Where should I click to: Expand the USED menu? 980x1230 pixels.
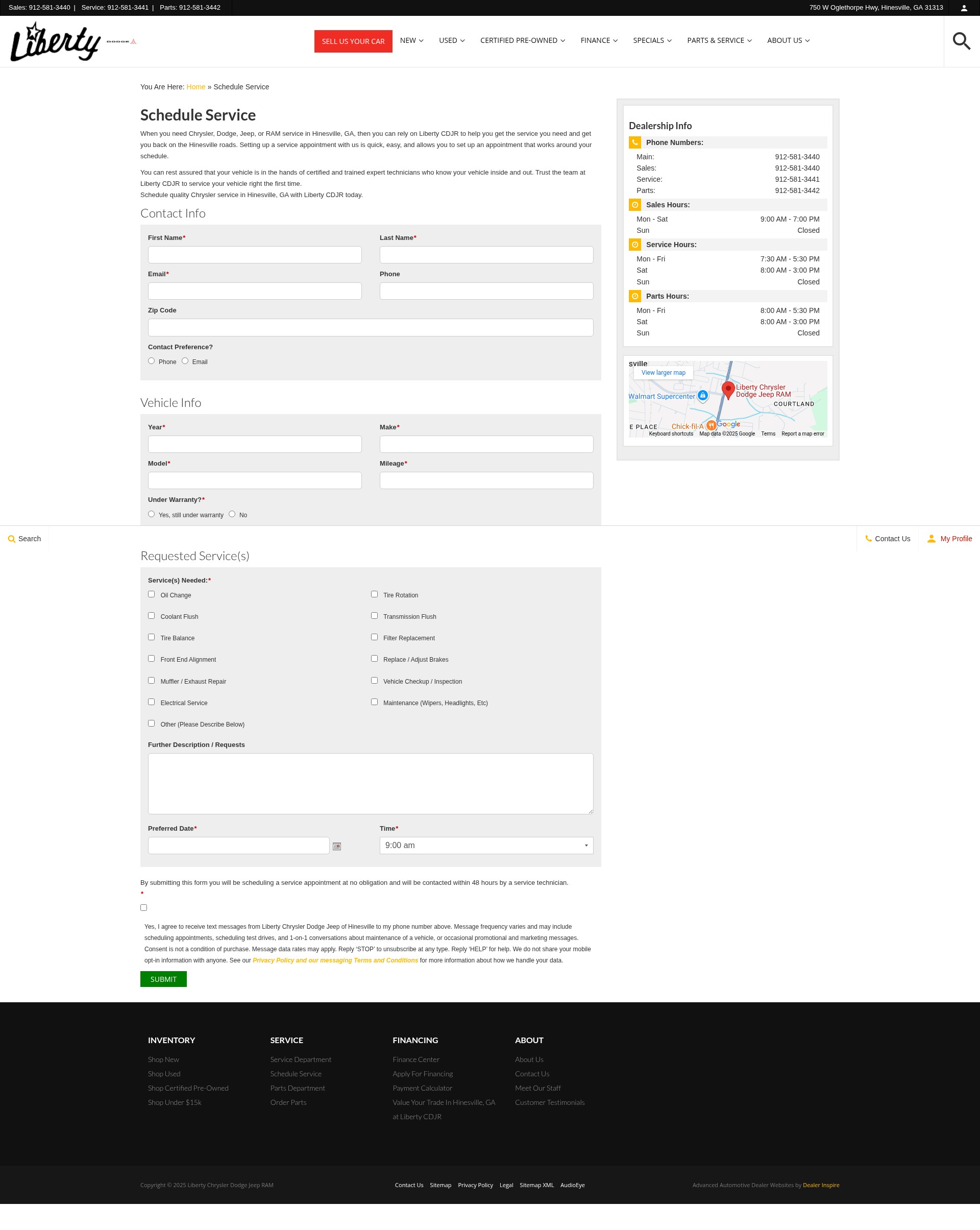[452, 40]
